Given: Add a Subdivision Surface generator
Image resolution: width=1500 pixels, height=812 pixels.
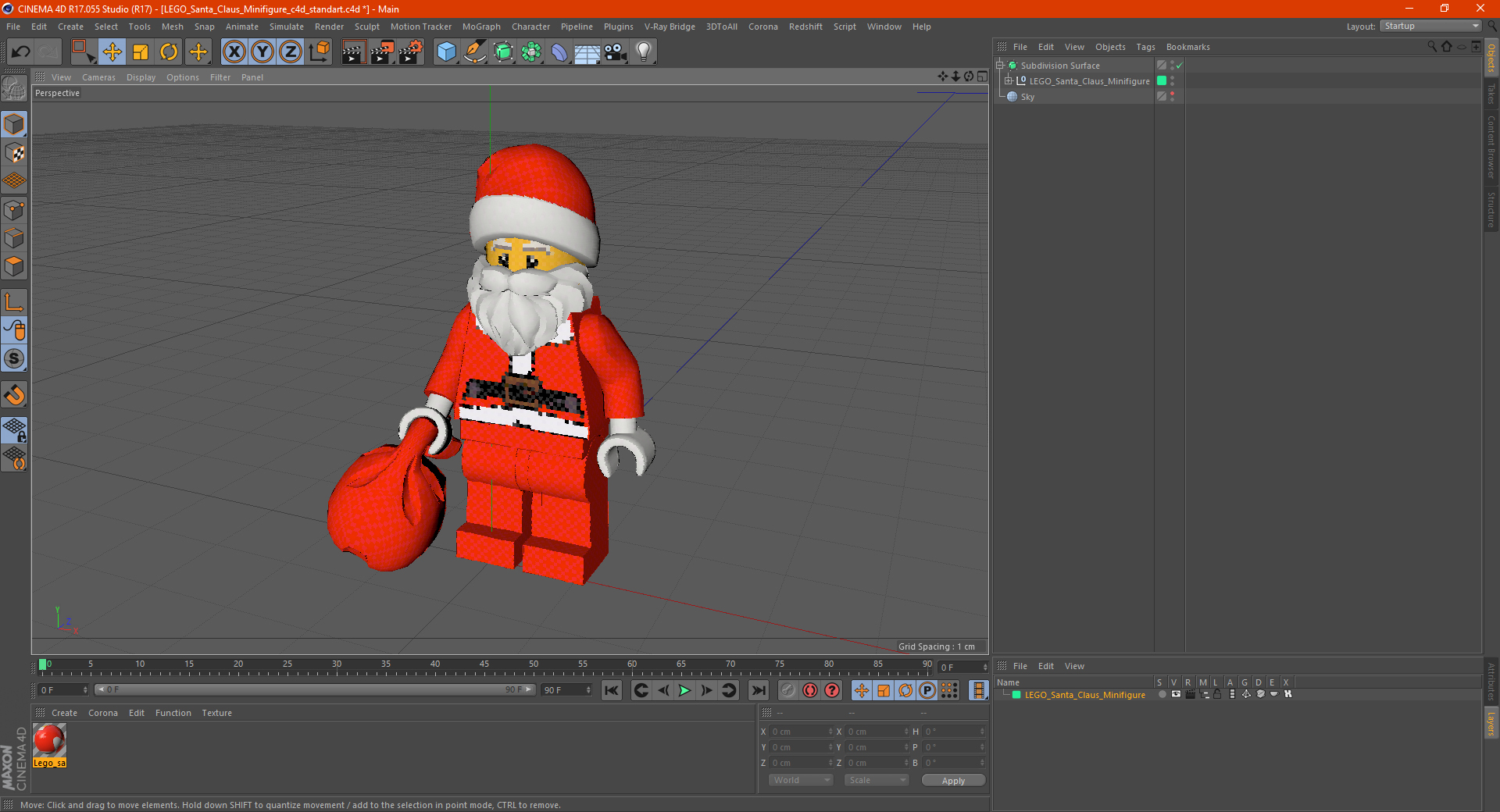Looking at the screenshot, I should pyautogui.click(x=503, y=52).
